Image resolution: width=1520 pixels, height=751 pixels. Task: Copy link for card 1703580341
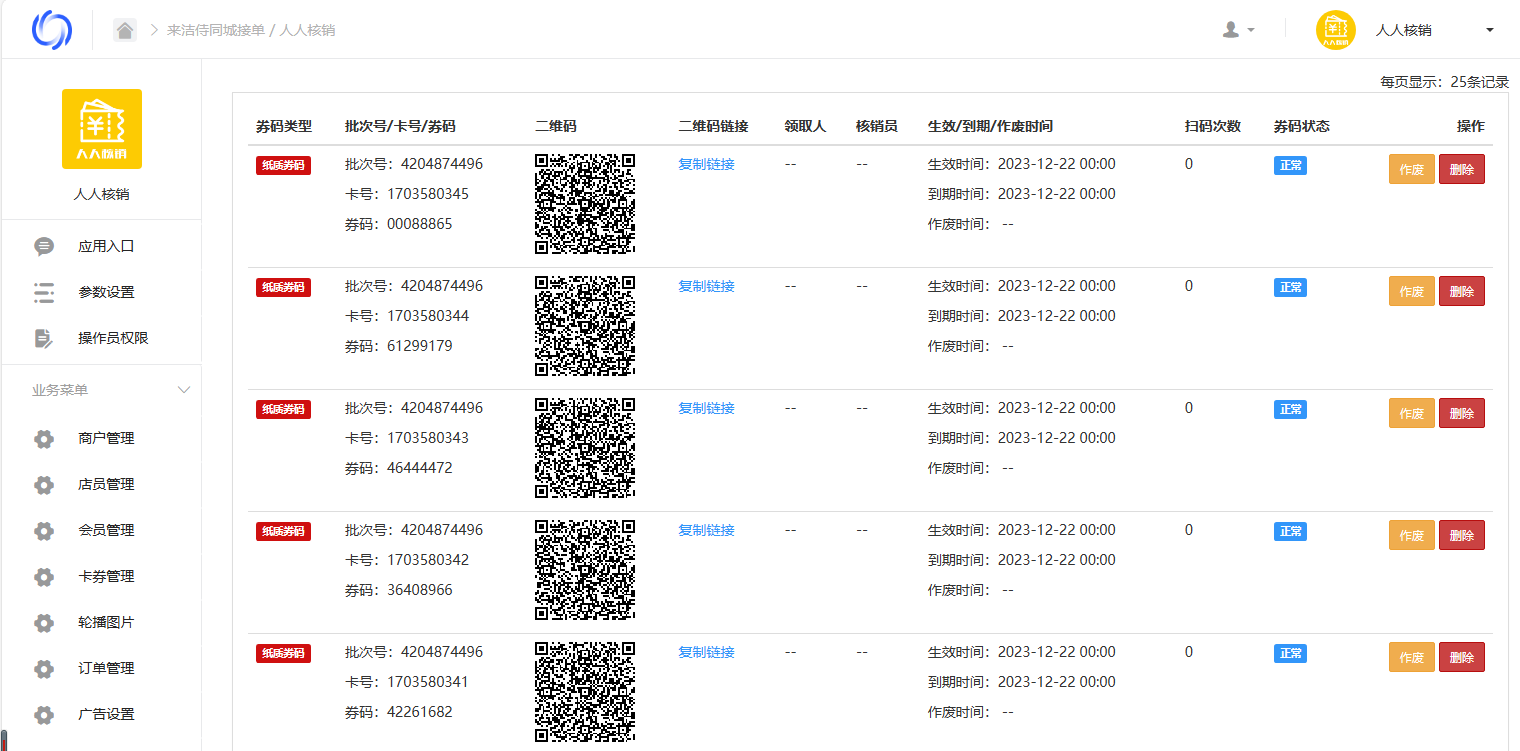pos(706,652)
